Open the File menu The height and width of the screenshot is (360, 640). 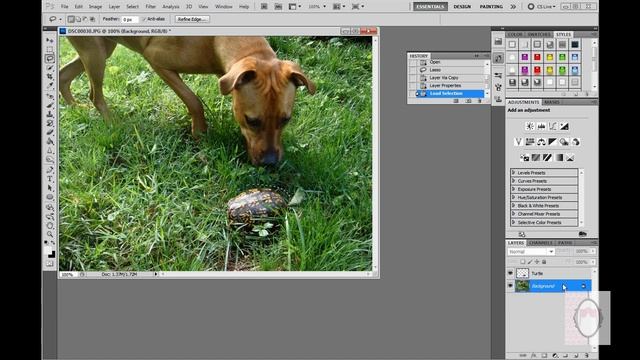[64, 7]
